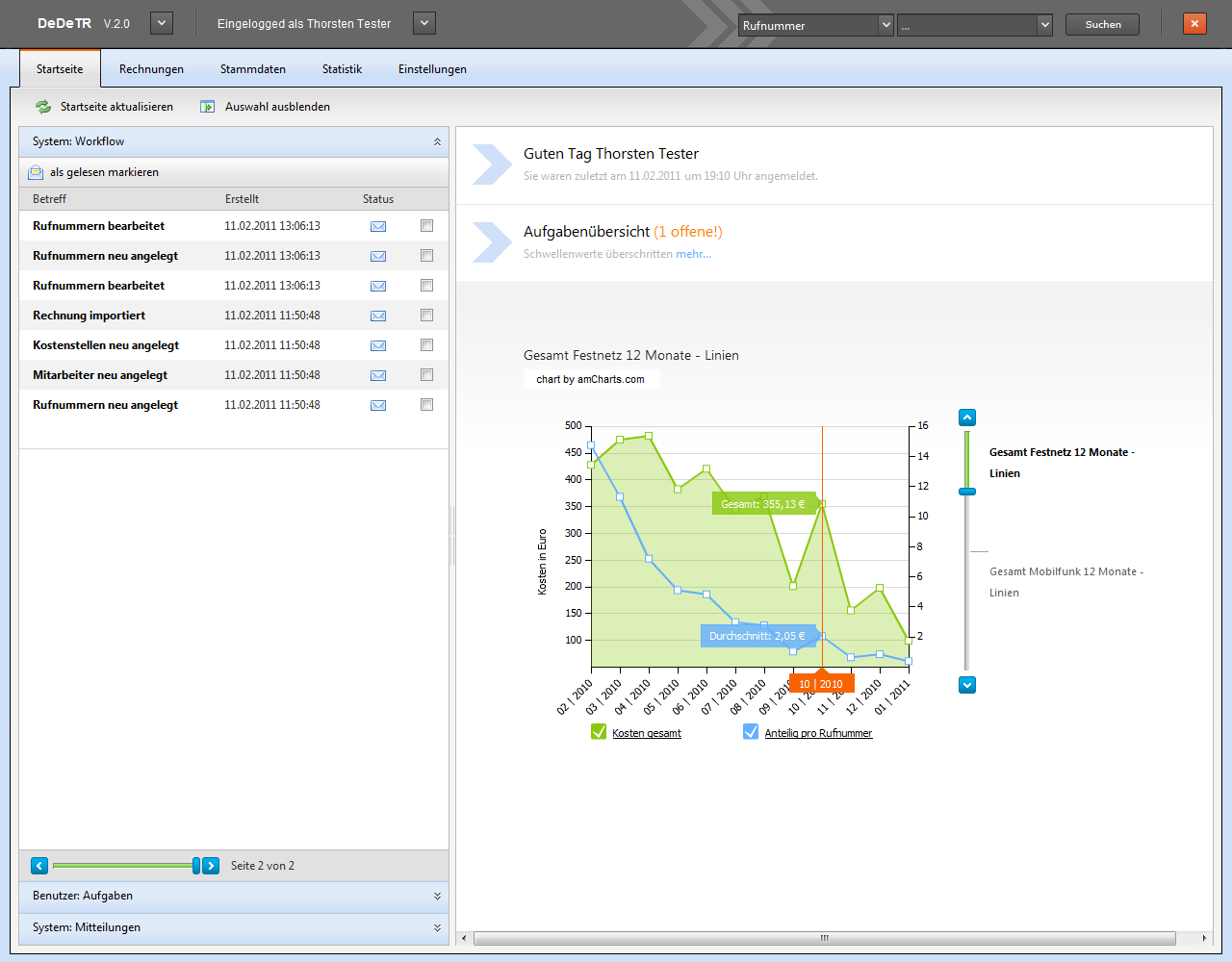Tick checkbox for Kostenstellen neu angelegt row
This screenshot has height=962, width=1232.
pyautogui.click(x=426, y=345)
